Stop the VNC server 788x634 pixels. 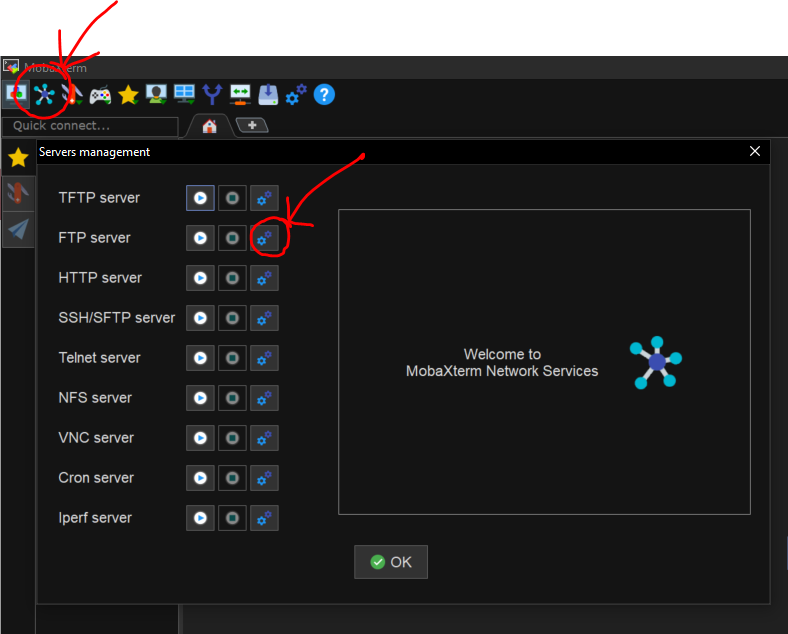pyautogui.click(x=232, y=438)
